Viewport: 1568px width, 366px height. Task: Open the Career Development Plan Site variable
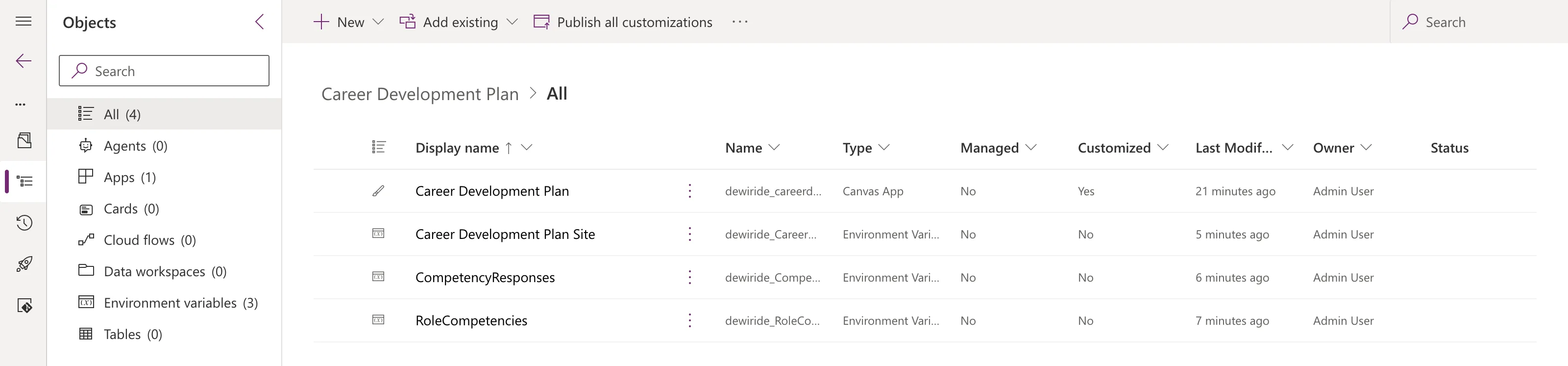point(505,235)
